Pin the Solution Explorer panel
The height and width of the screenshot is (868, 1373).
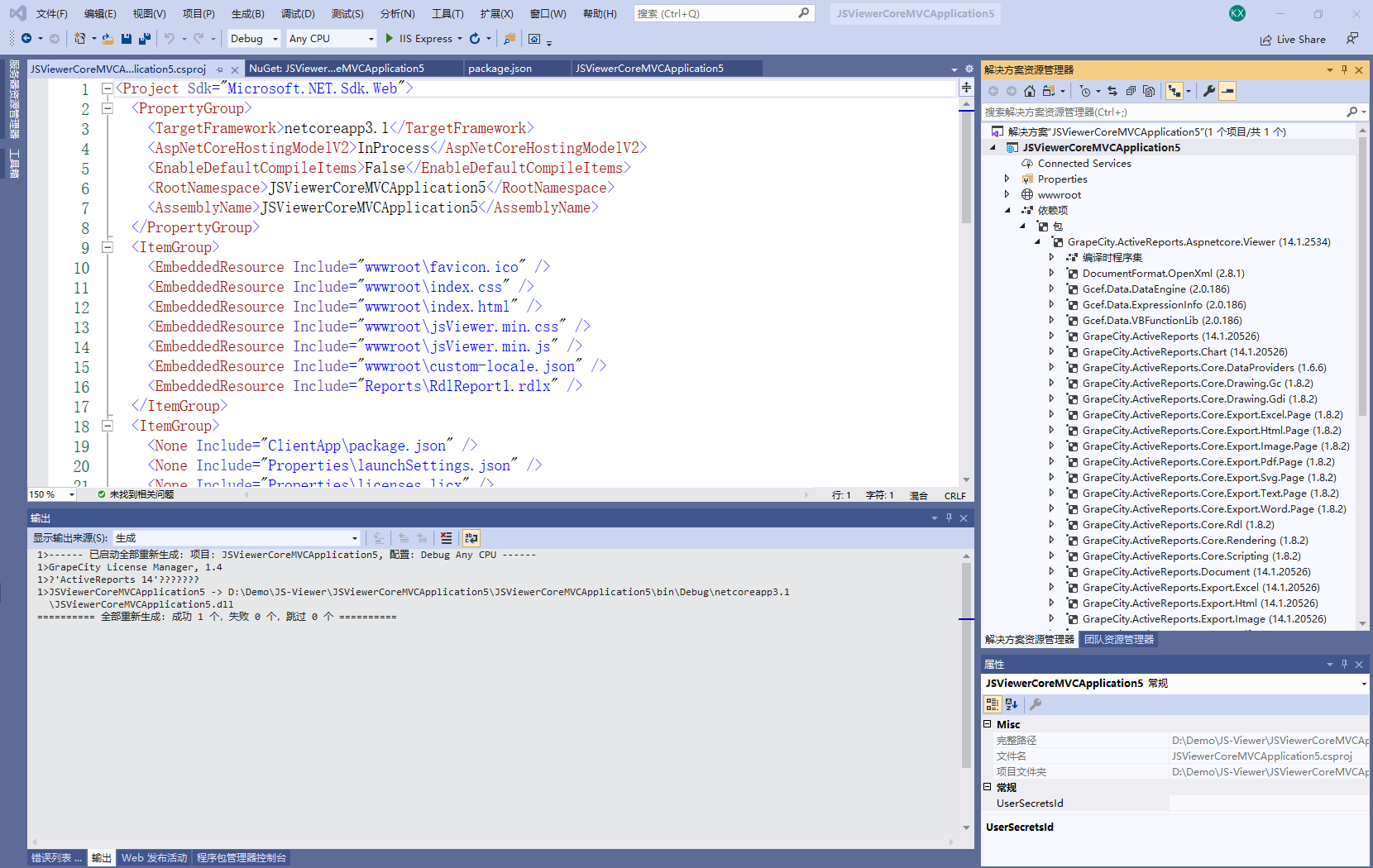coord(1345,69)
